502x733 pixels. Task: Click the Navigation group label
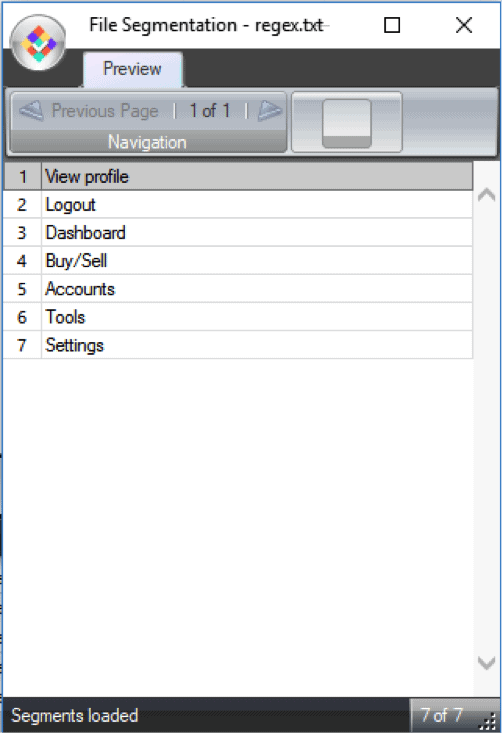(147, 142)
